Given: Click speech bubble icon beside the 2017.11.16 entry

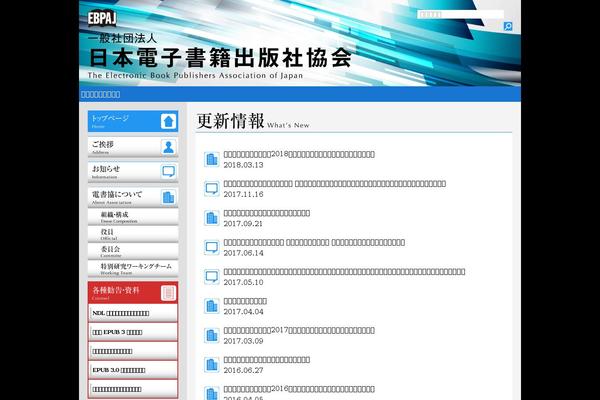Looking at the screenshot, I should tap(212, 188).
